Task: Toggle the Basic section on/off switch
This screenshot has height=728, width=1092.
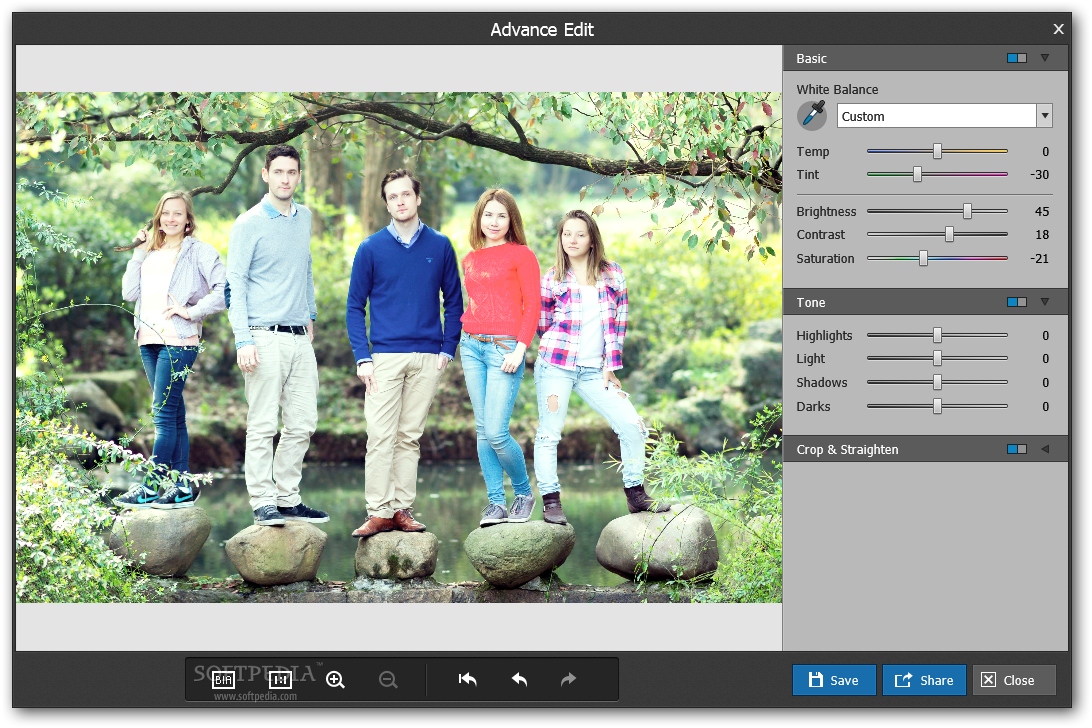Action: 1016,59
